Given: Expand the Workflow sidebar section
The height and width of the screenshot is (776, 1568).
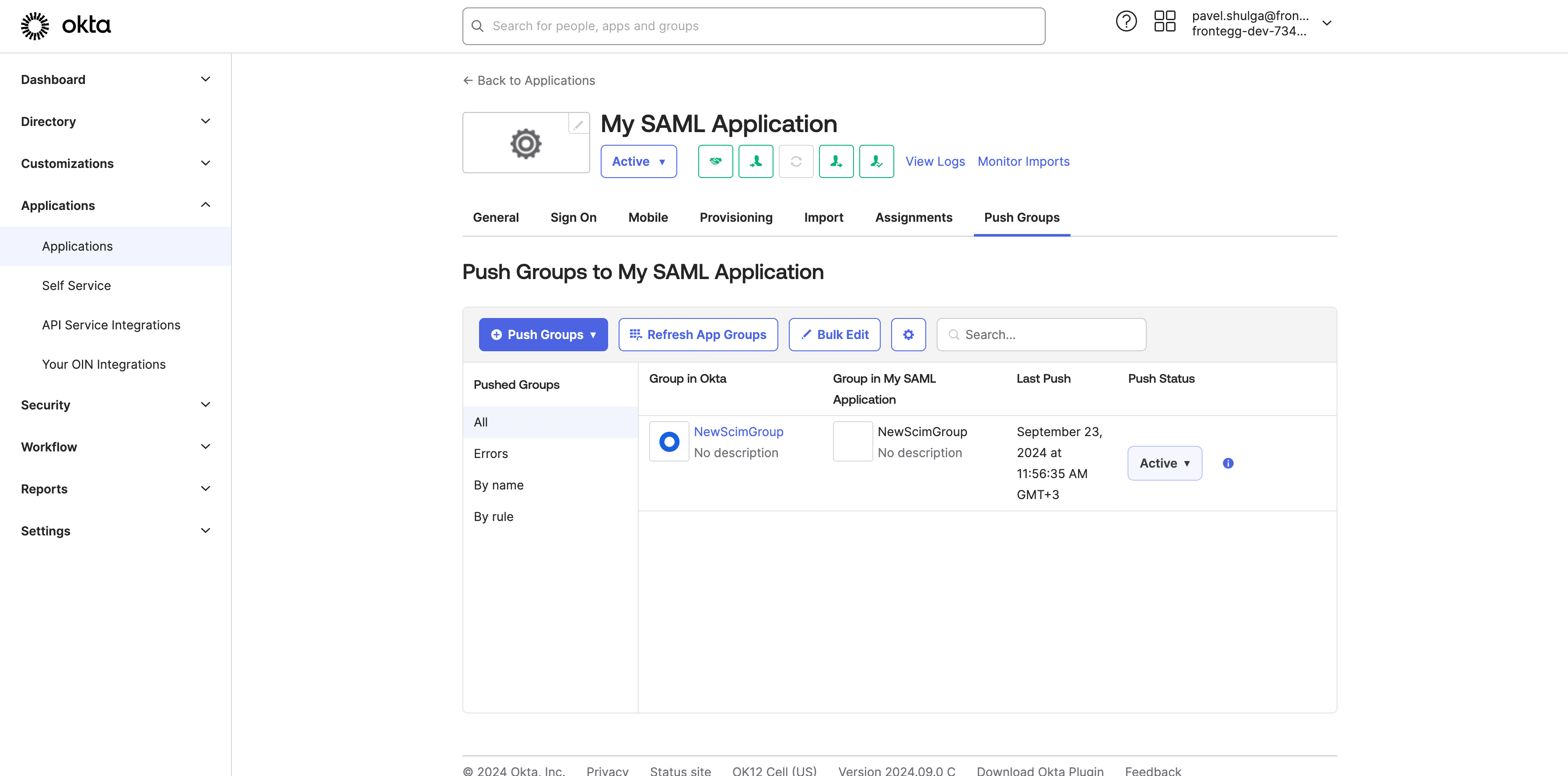Looking at the screenshot, I should pyautogui.click(x=115, y=447).
